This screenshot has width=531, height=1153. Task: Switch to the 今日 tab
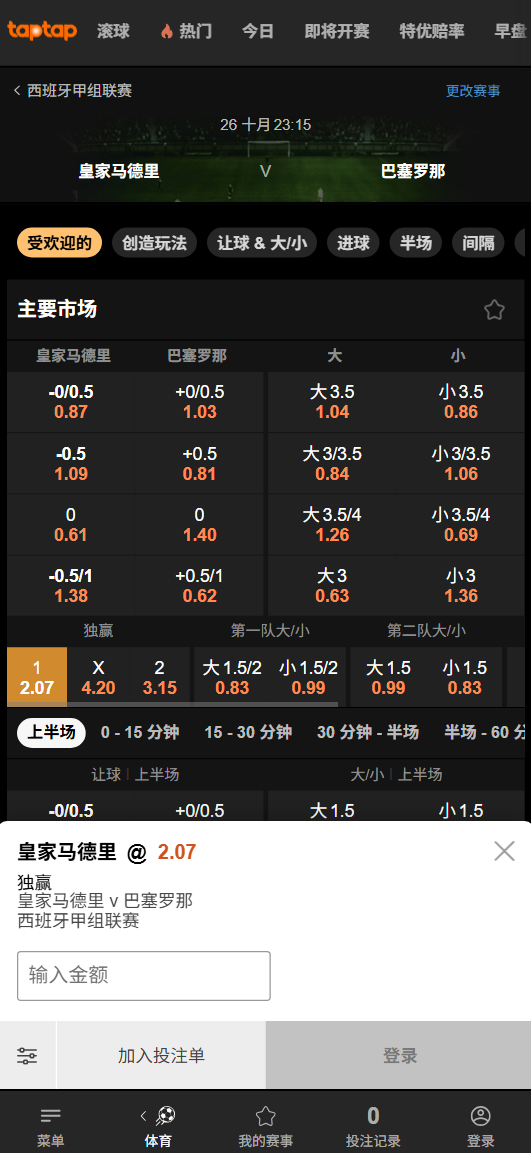pos(258,31)
